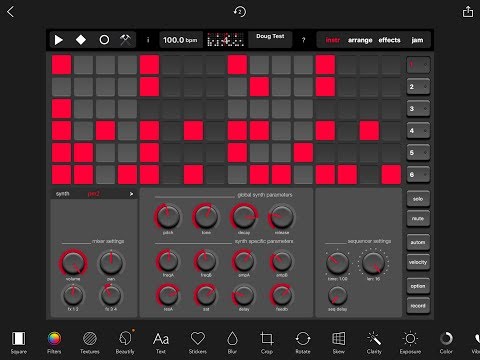480x360 pixels.
Task: Click the option button
Action: click(x=418, y=286)
